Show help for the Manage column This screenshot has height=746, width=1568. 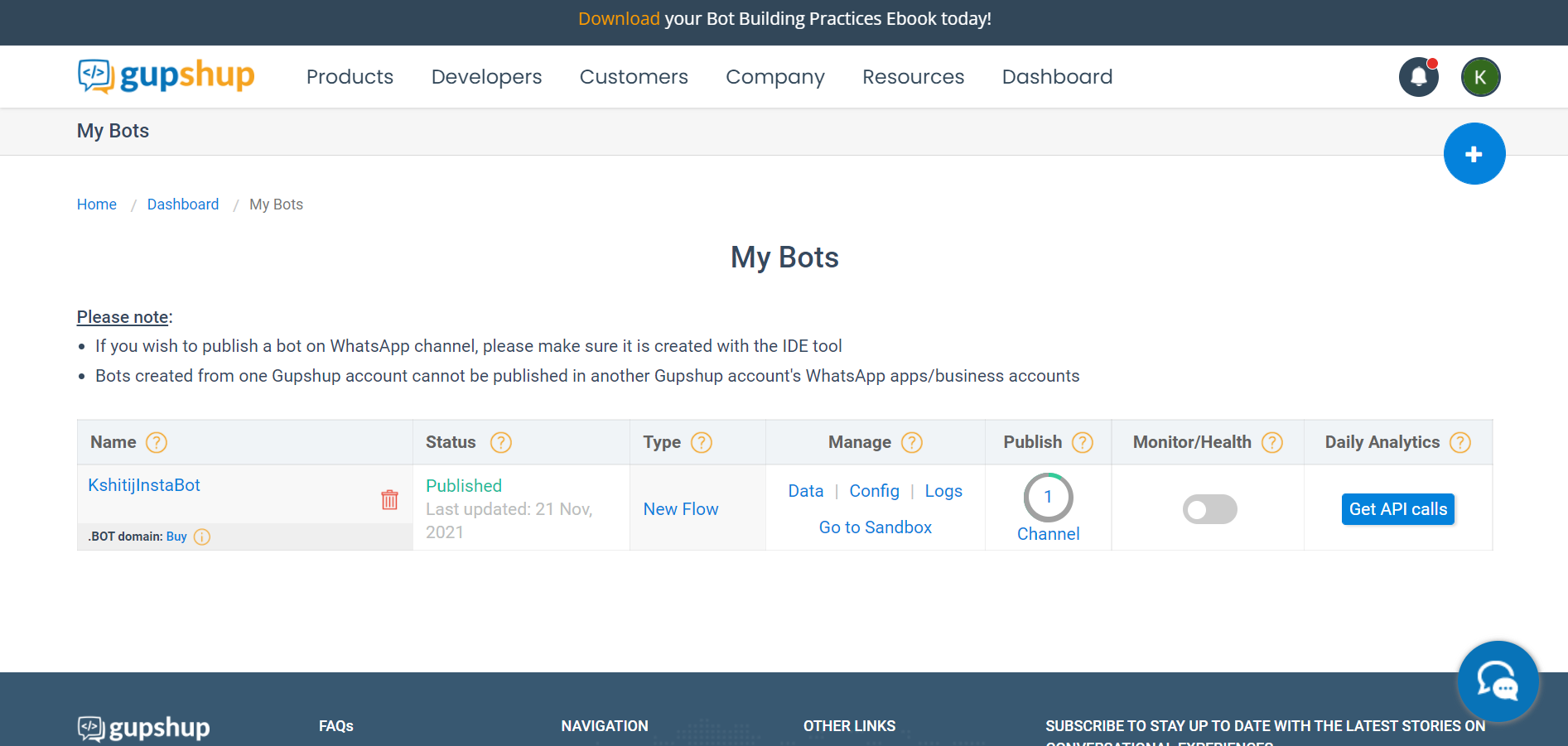coord(912,443)
